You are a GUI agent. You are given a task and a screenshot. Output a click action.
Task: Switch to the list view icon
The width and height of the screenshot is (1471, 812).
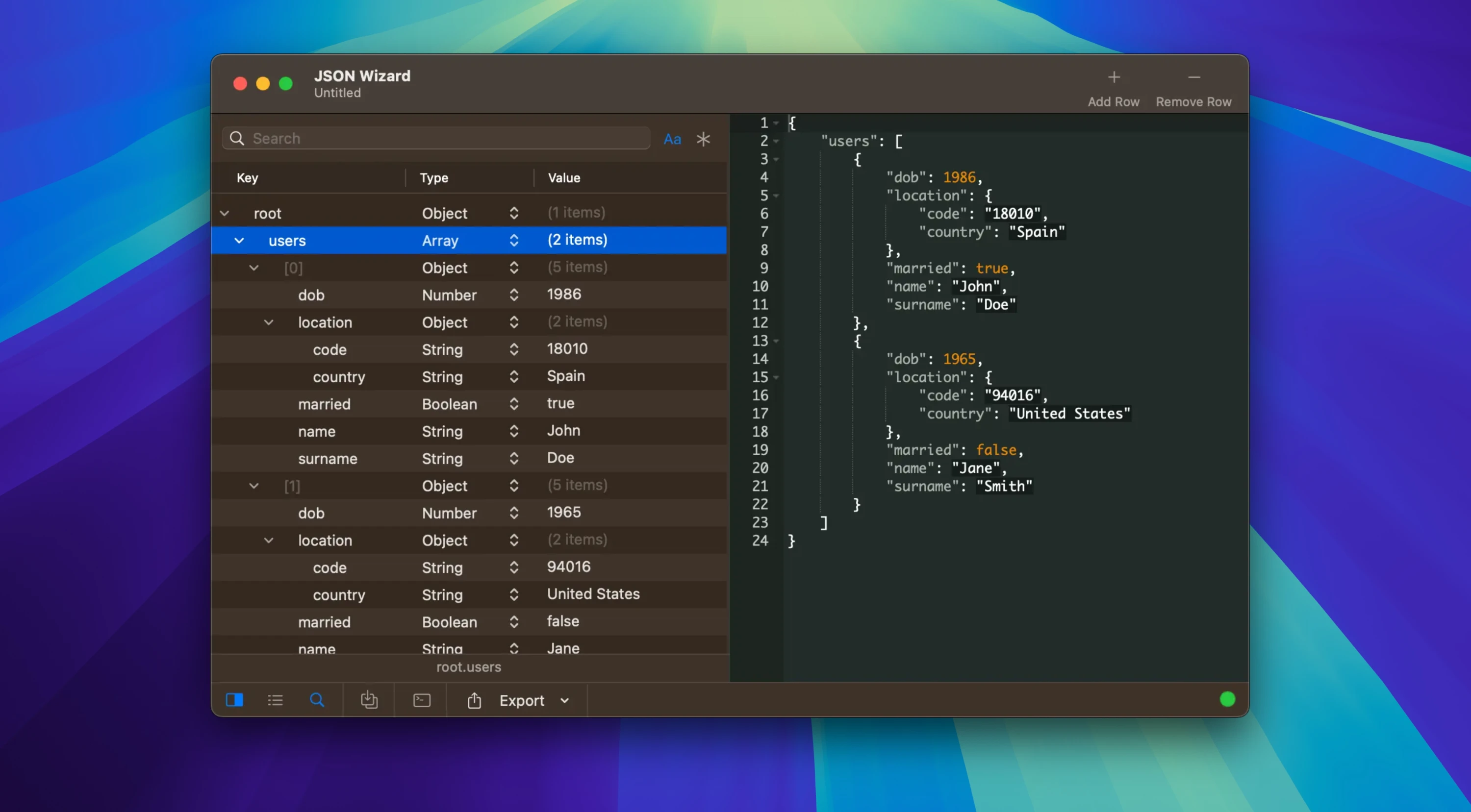pos(275,700)
